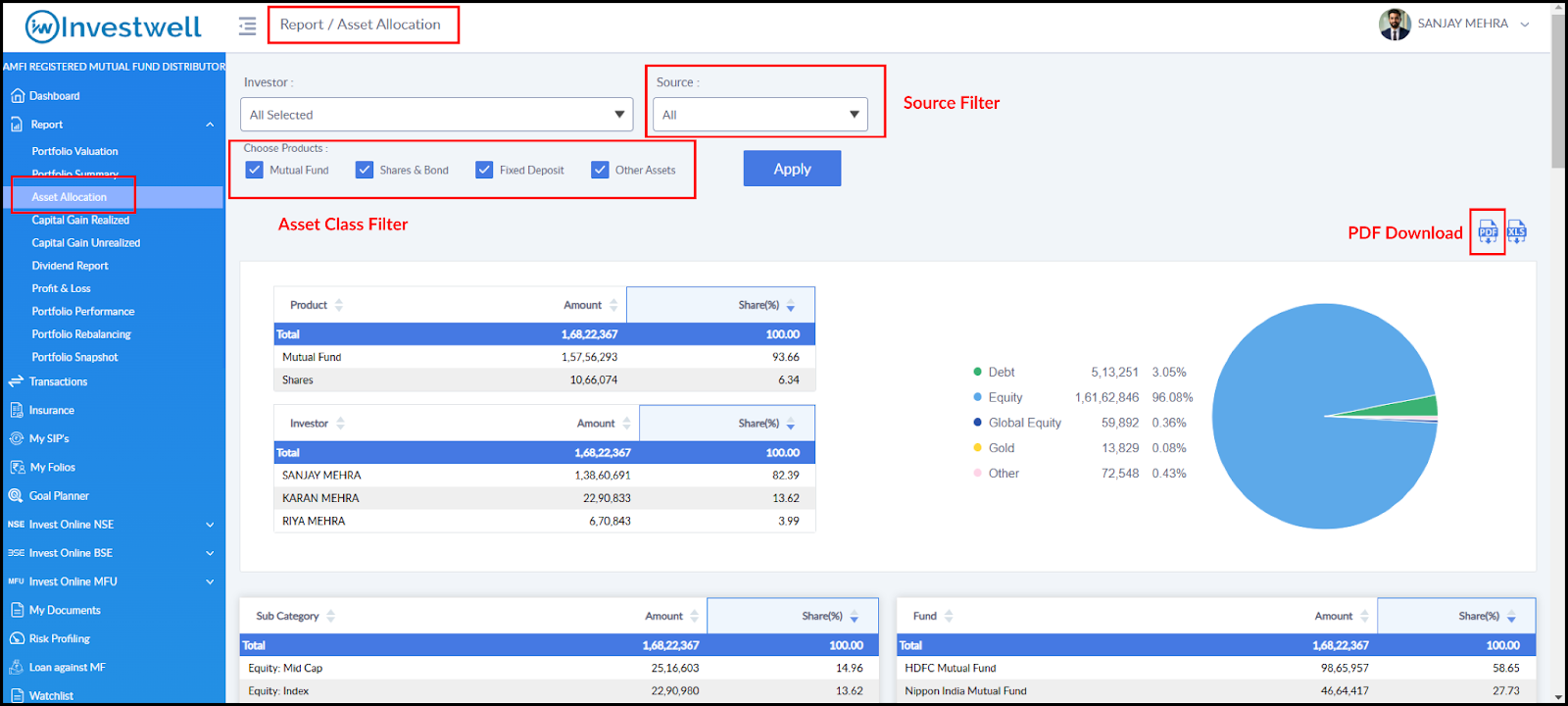
Task: Click the Risk Profiling sidebar icon
Action: 17,638
